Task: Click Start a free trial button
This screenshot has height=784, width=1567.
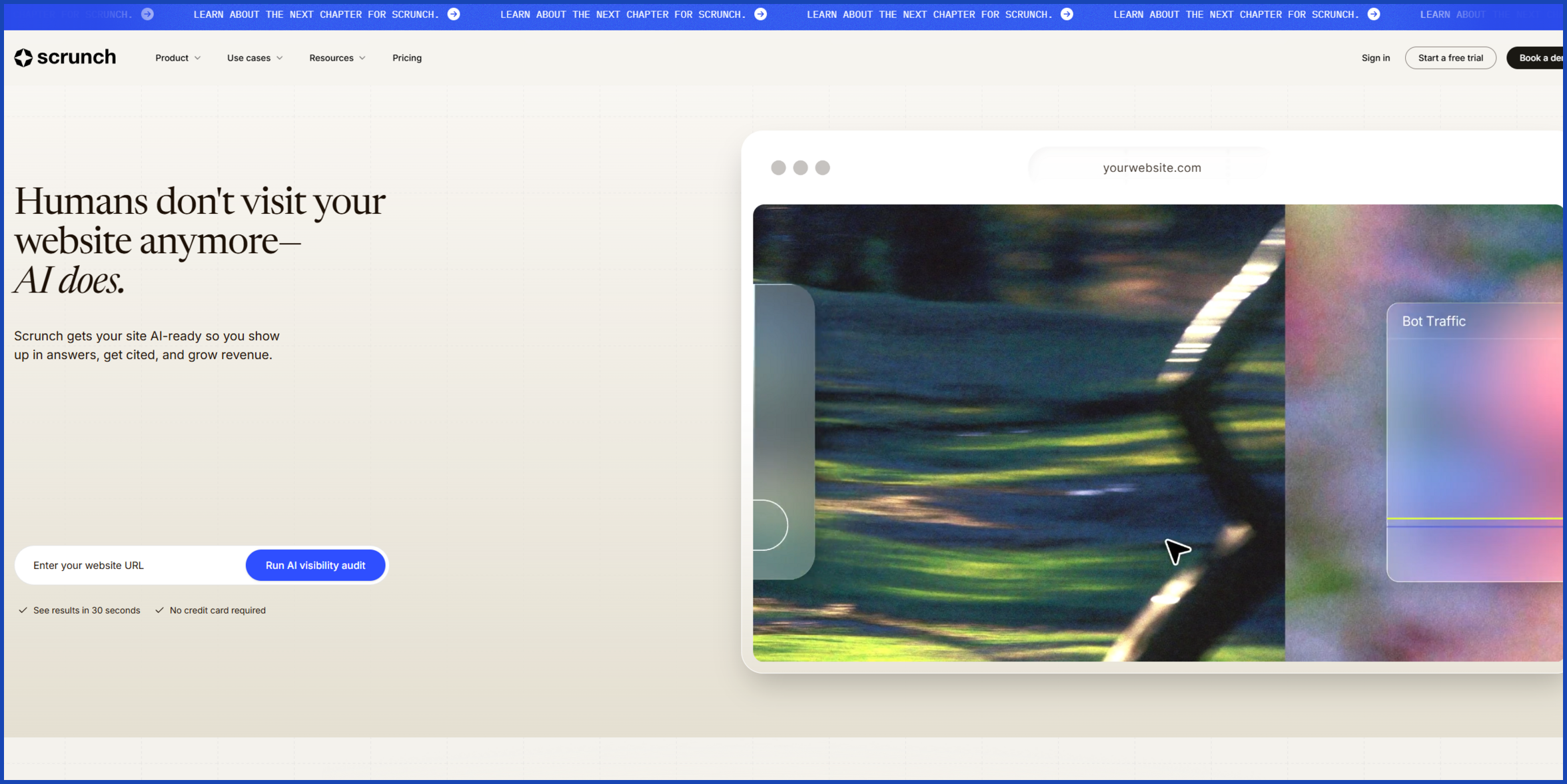Action: [x=1450, y=58]
